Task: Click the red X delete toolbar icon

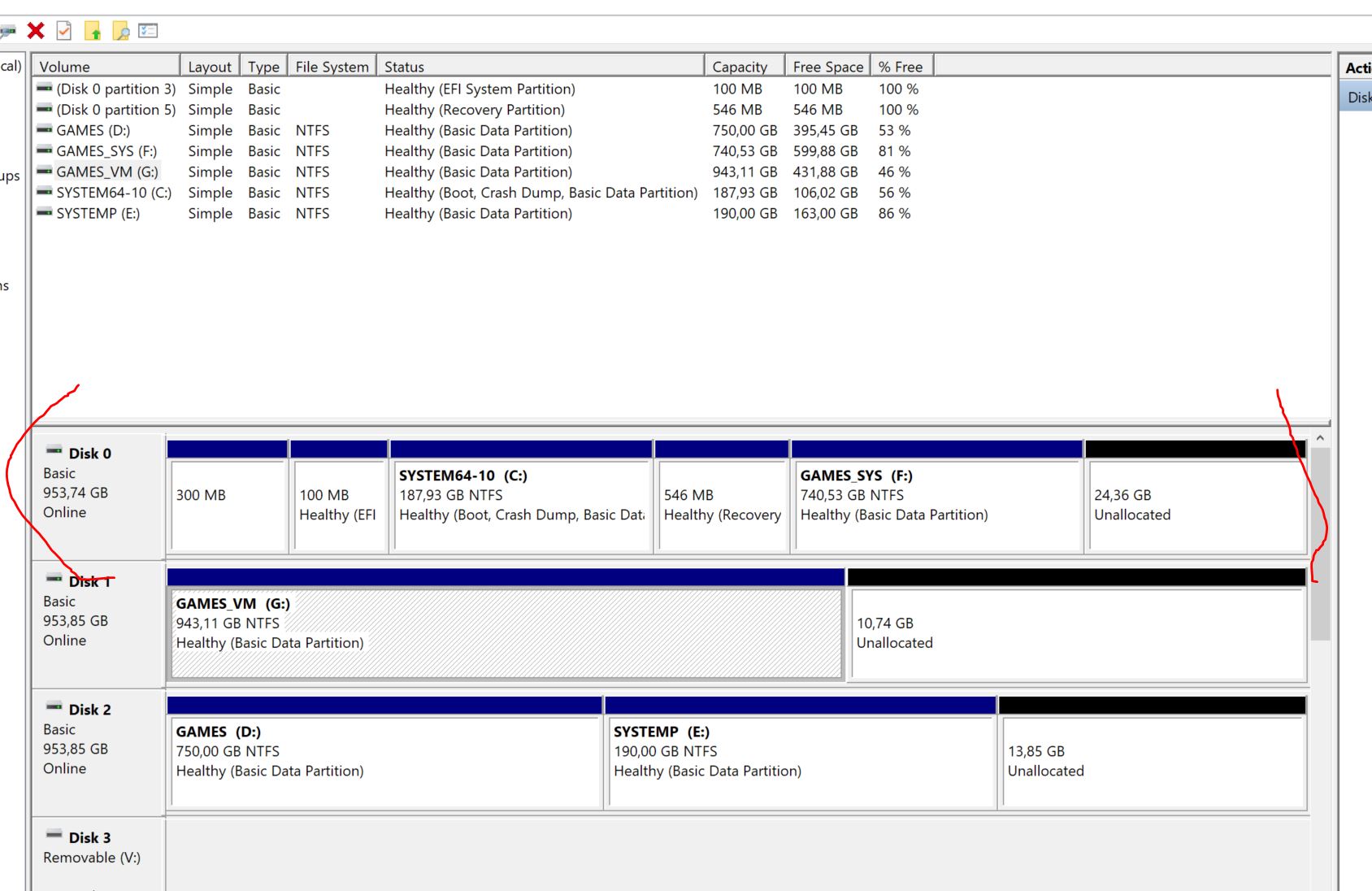Action: tap(35, 31)
